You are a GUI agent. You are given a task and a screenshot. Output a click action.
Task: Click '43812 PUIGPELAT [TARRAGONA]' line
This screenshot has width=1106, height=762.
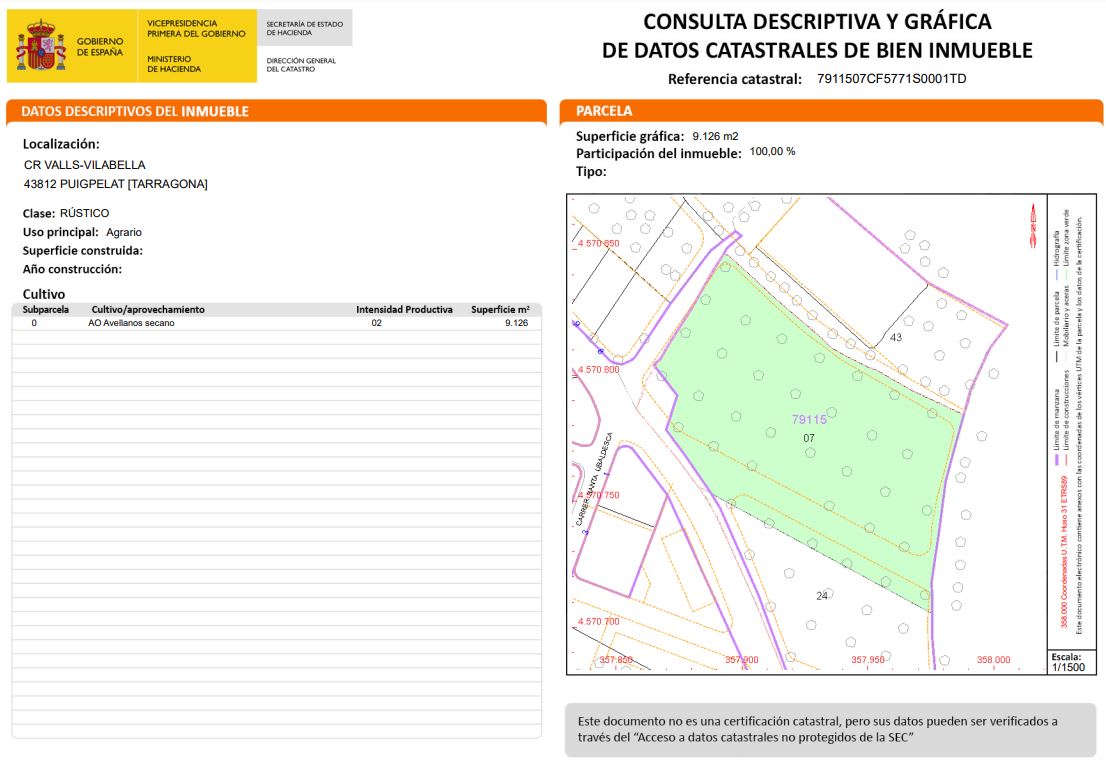coord(116,184)
